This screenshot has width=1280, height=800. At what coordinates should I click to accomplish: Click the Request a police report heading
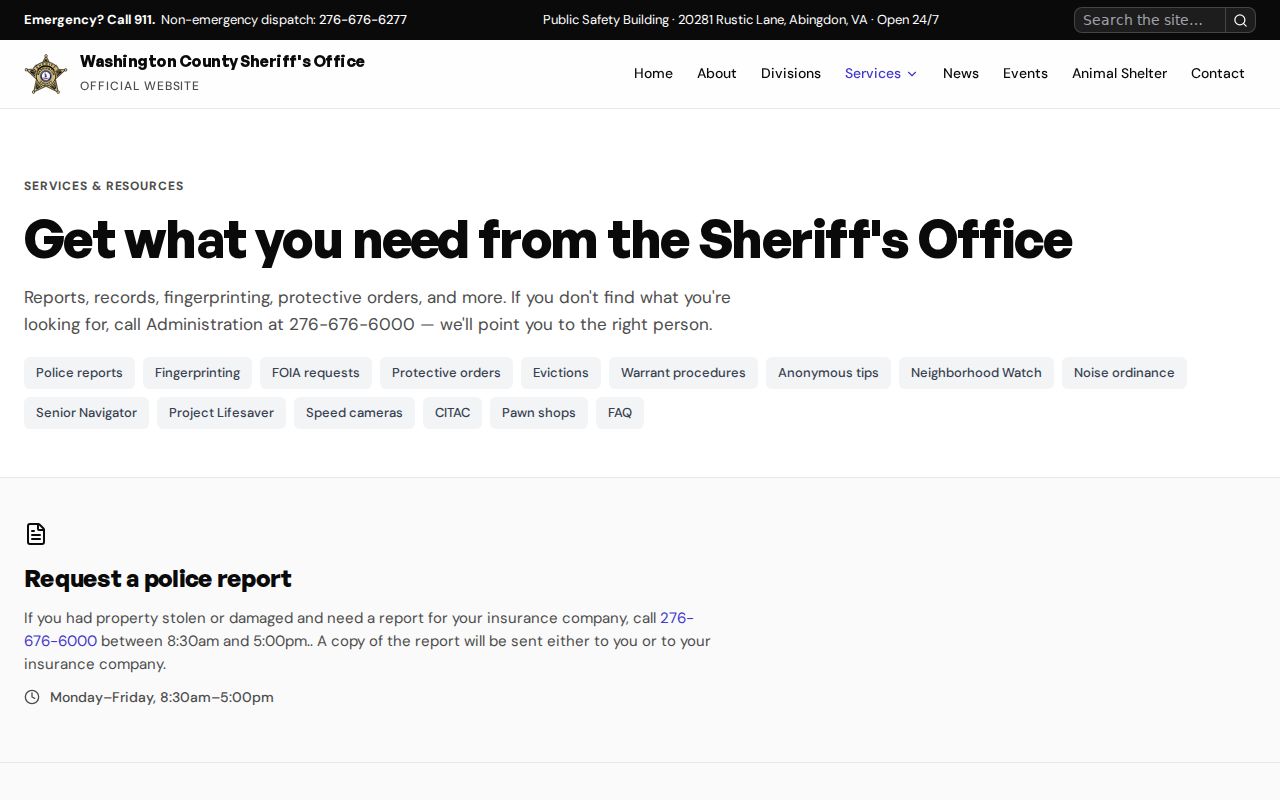158,579
